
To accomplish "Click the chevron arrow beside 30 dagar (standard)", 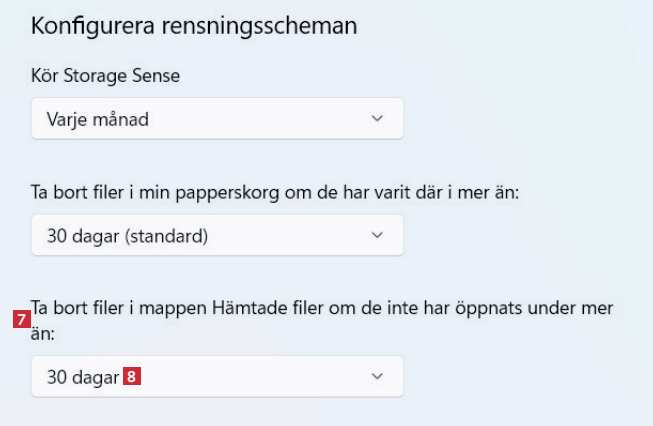I will click(377, 235).
